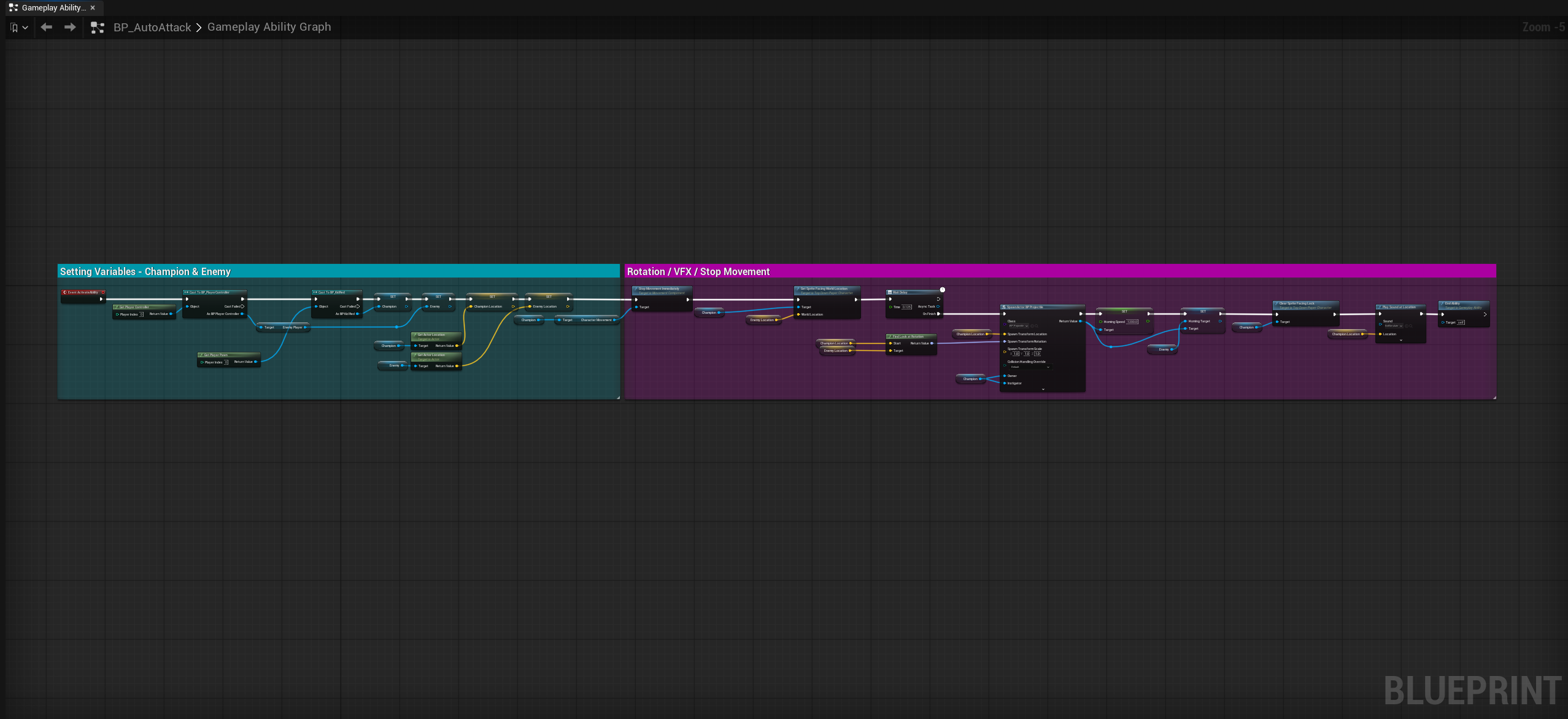Click the forward navigation arrow
The image size is (1568, 719).
click(70, 27)
